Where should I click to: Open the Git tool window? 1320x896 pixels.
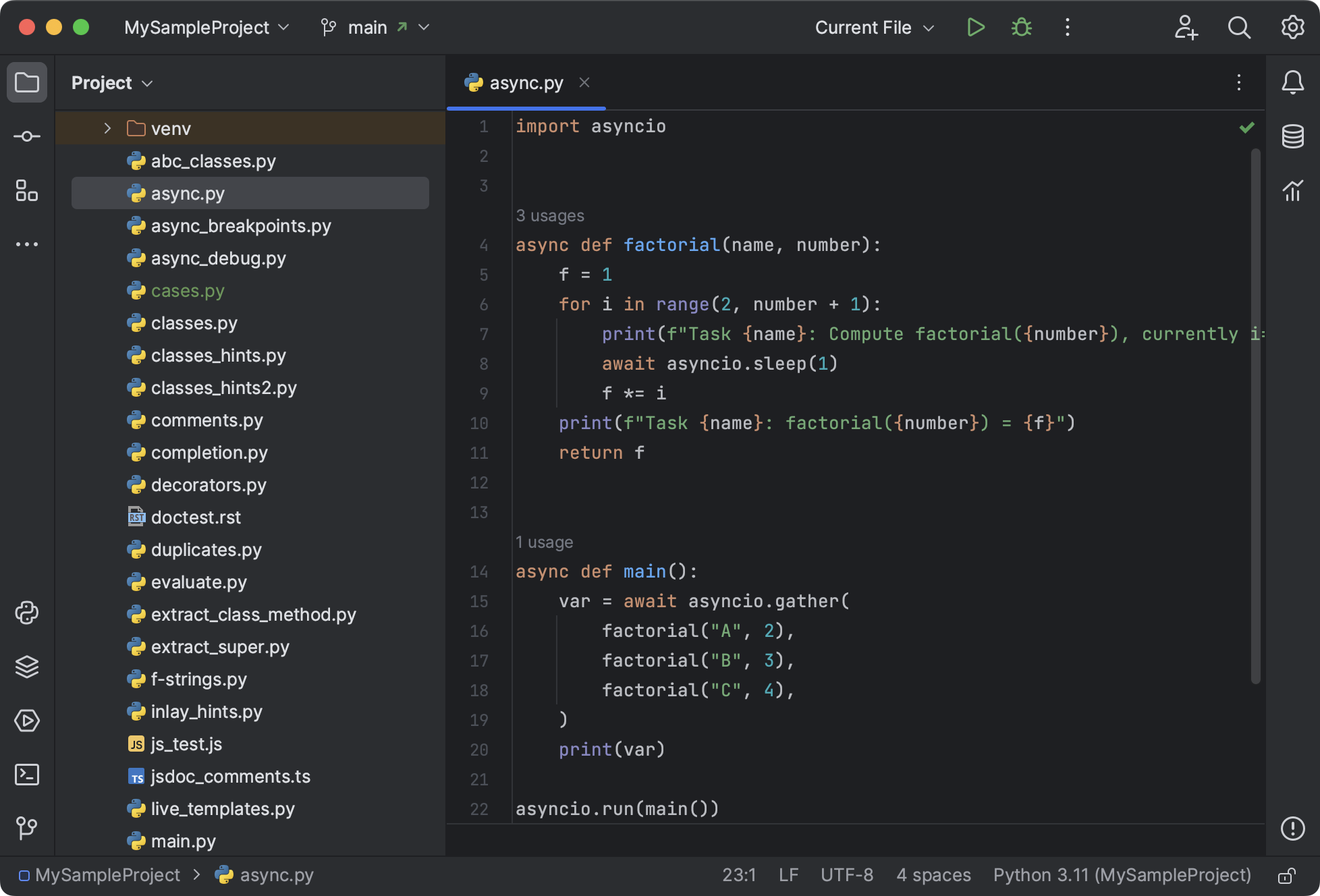tap(27, 829)
